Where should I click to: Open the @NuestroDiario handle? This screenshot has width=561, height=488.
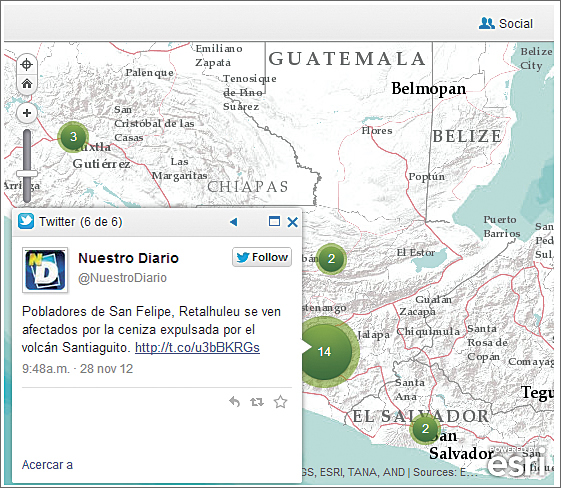[122, 278]
